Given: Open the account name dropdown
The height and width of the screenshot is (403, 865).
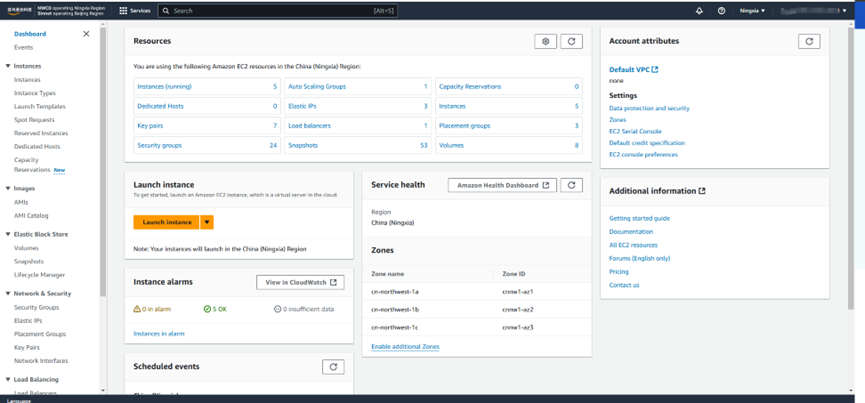Looking at the screenshot, I should 815,10.
